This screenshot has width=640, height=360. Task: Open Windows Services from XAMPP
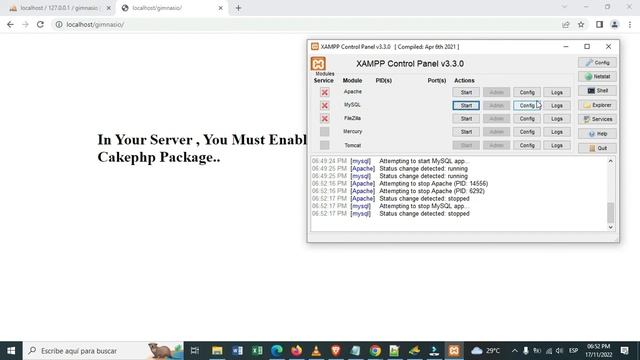coord(597,119)
